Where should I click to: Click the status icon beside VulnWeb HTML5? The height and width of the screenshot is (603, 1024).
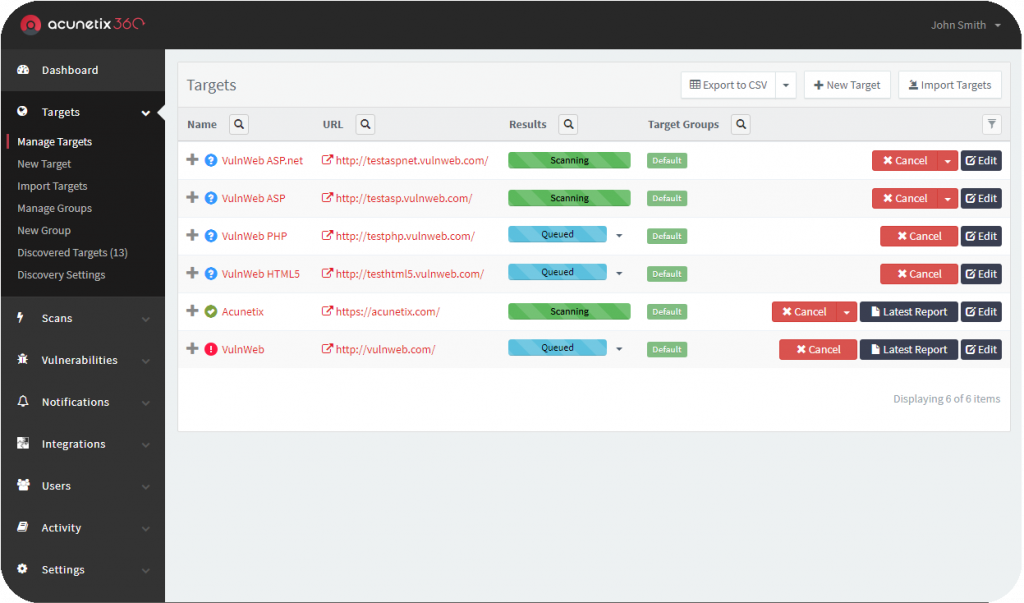click(211, 274)
